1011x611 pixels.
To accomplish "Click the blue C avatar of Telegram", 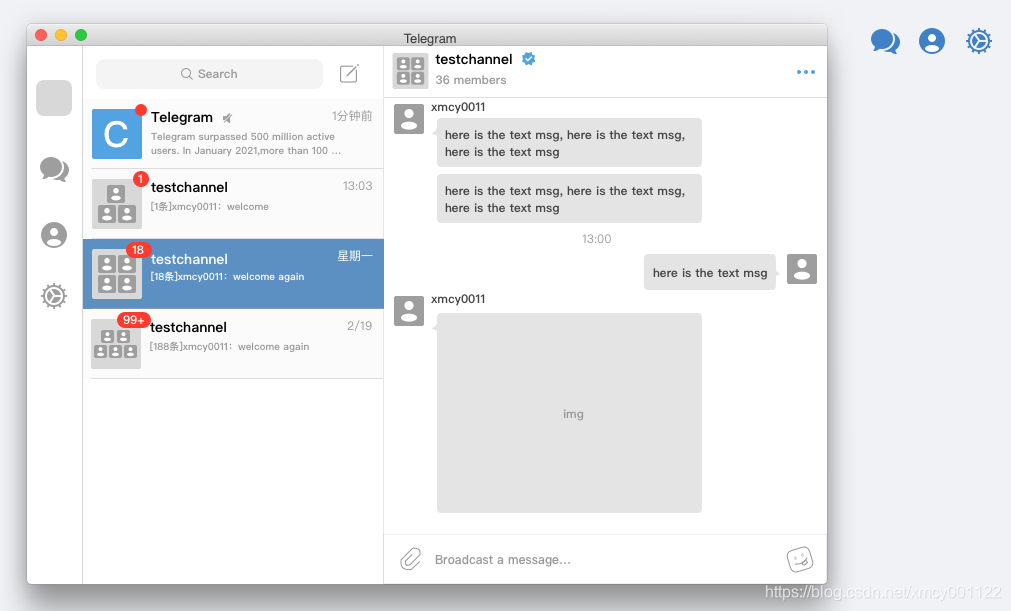I will click(117, 134).
